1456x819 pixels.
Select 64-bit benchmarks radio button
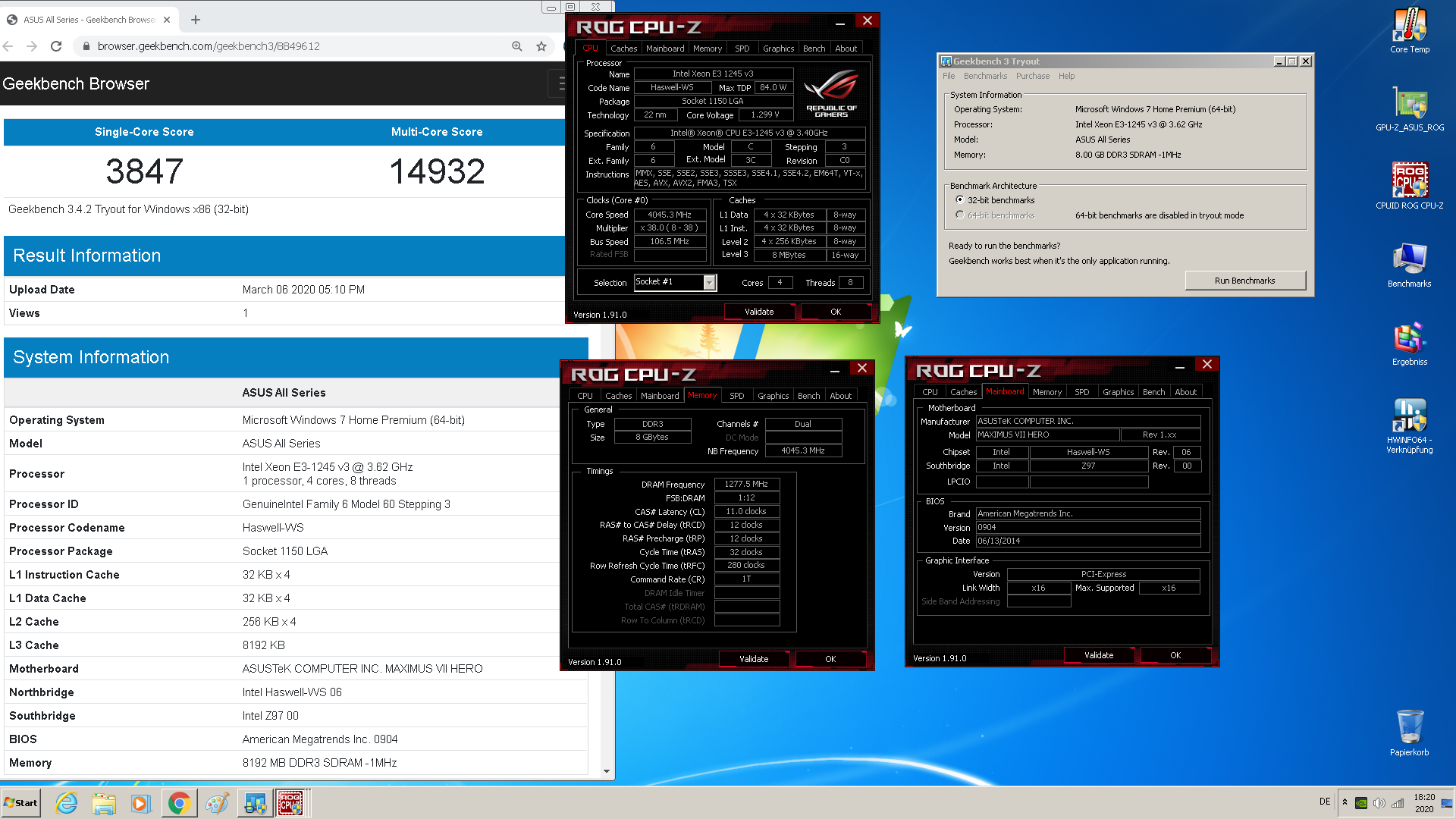pos(960,215)
